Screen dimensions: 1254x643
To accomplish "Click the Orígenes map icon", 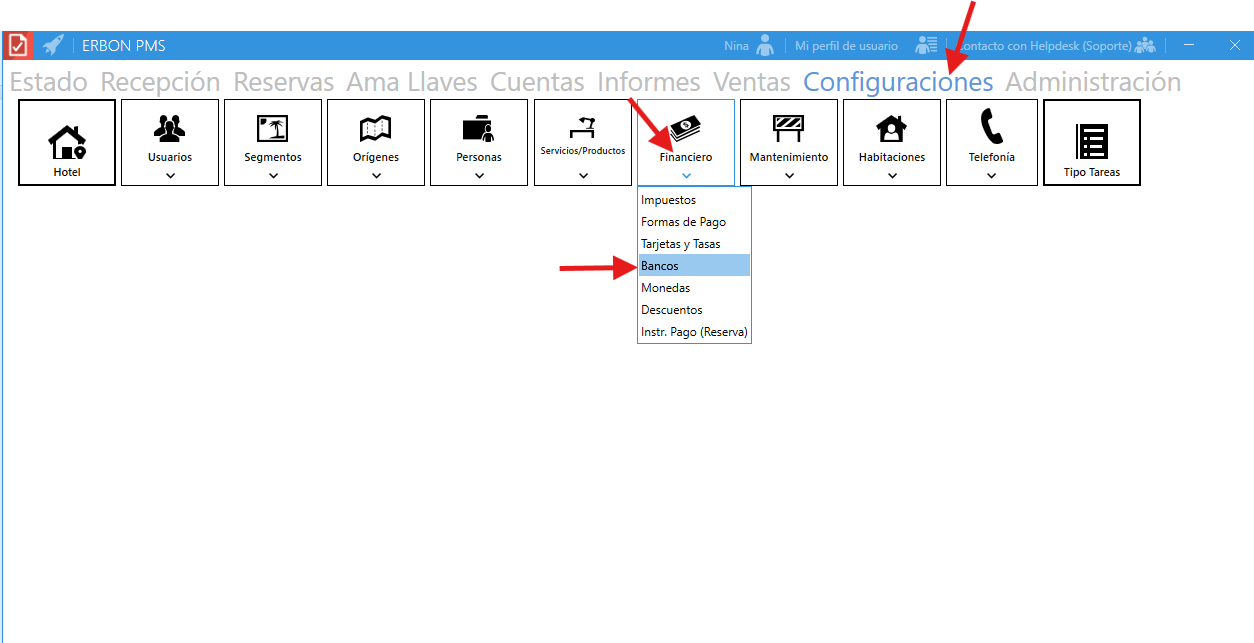I will 376,127.
